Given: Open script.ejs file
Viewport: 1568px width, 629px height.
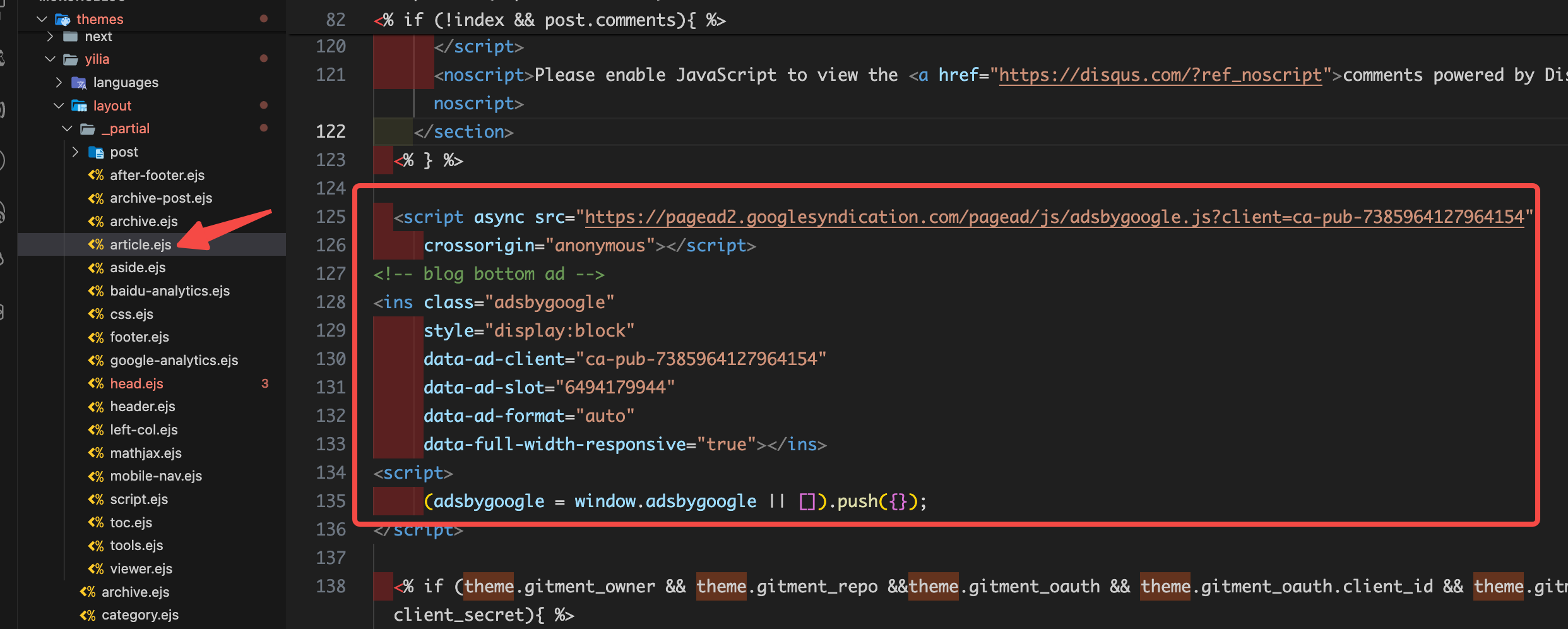Looking at the screenshot, I should tap(139, 500).
